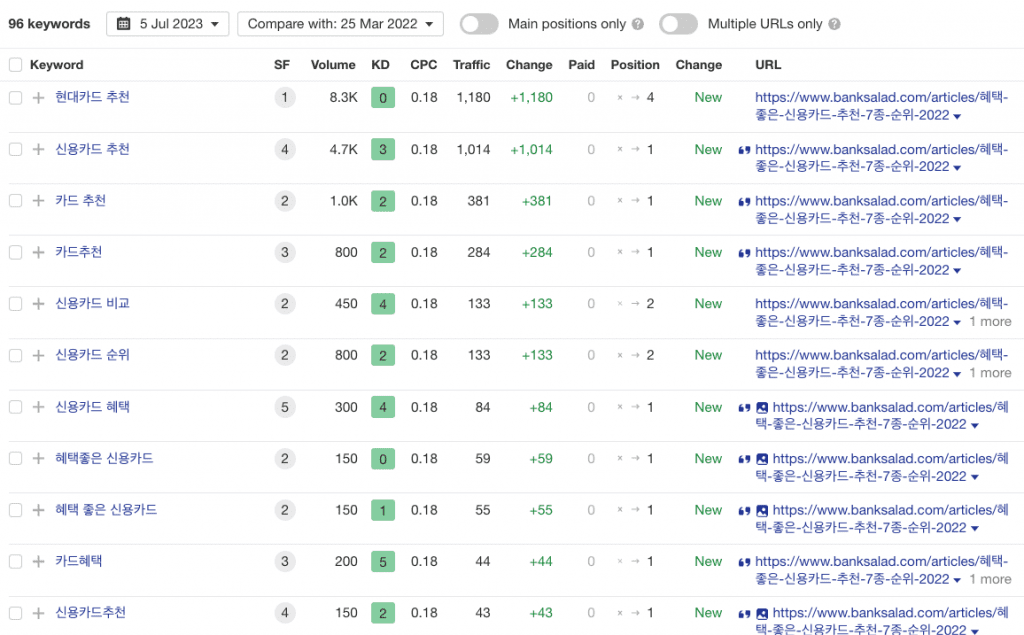Click the KD score 0 badge for 현대카드 추천

click(x=383, y=98)
